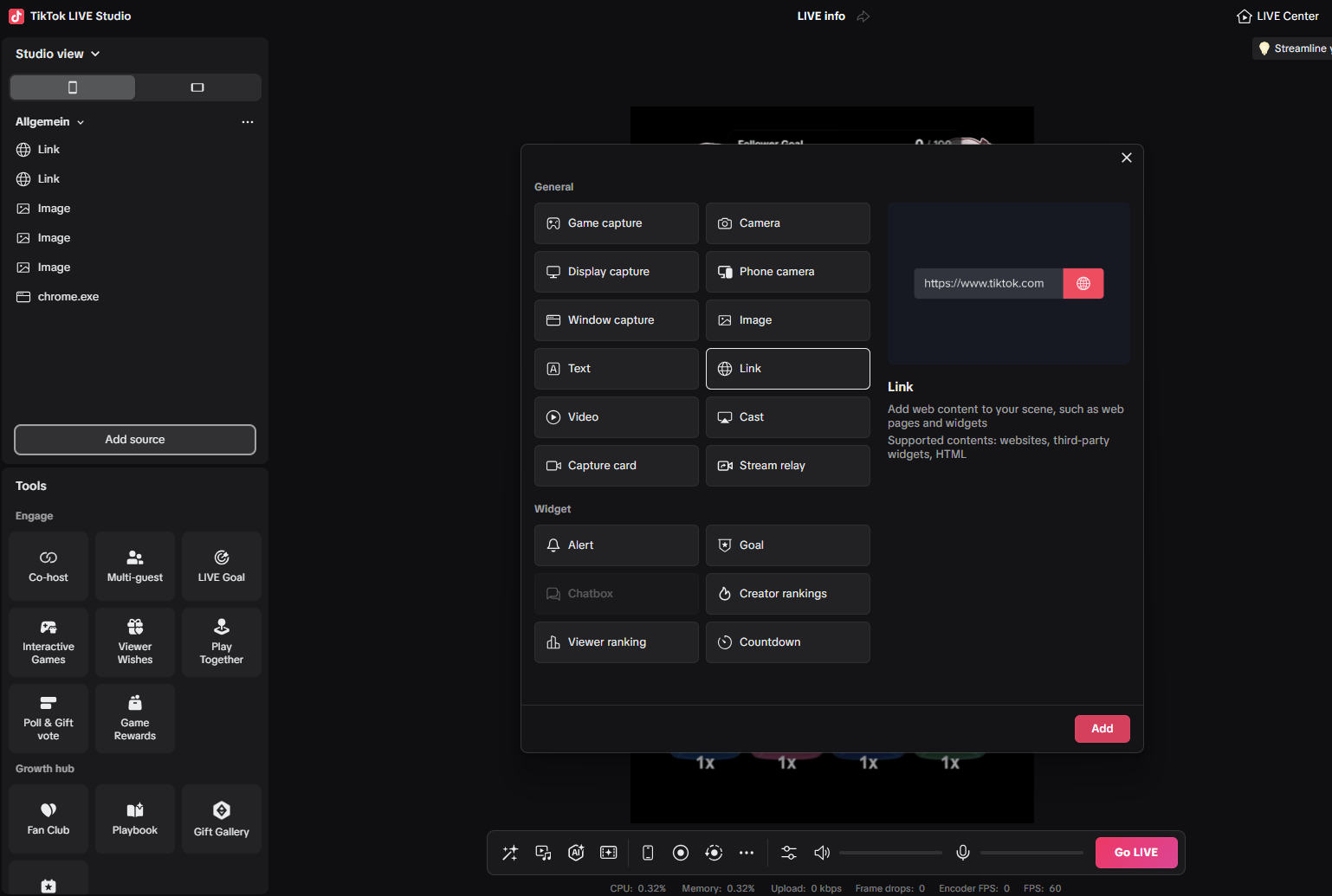
Task: Click the Go LIVE button
Action: 1136,853
